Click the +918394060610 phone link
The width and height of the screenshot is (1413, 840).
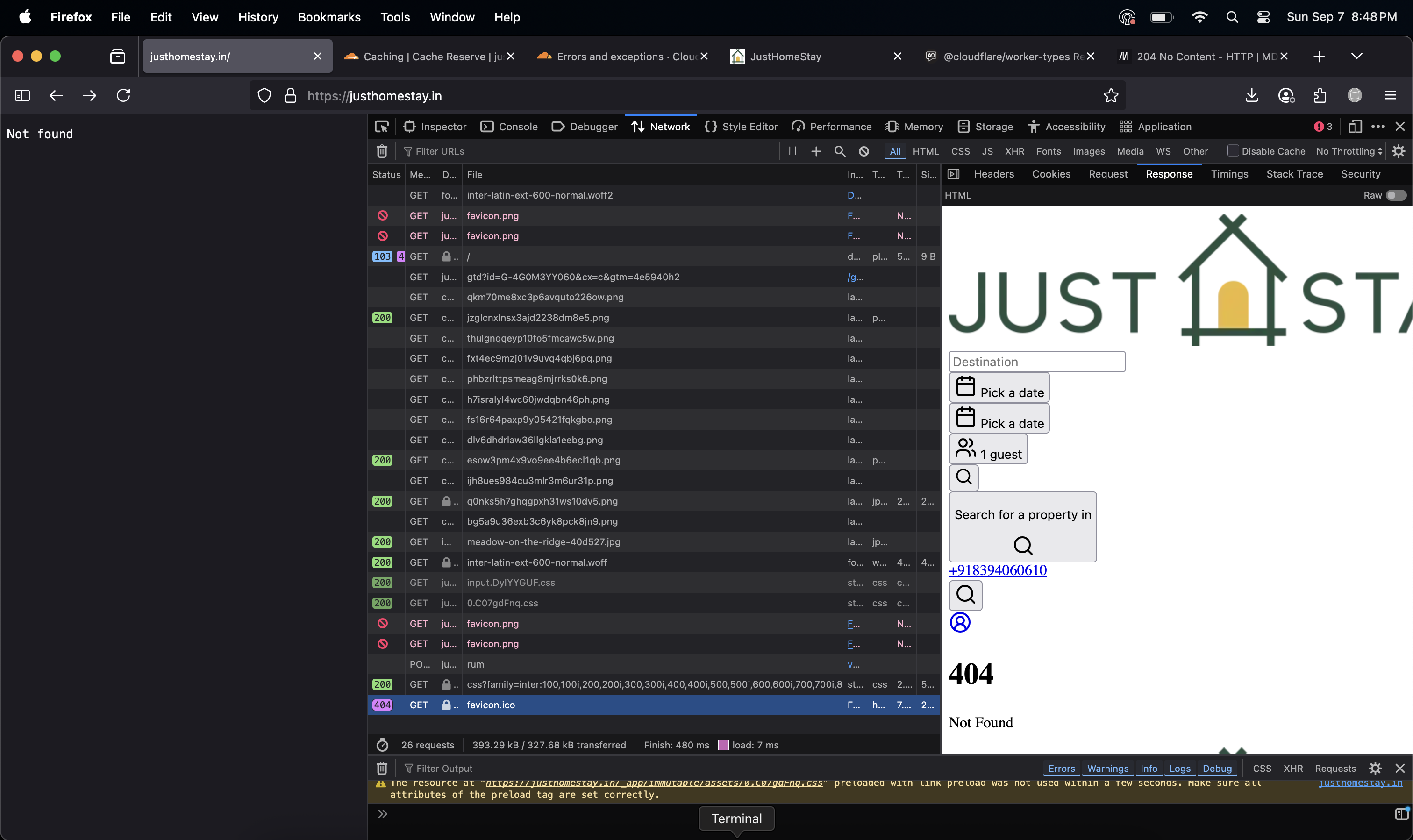[x=998, y=570]
